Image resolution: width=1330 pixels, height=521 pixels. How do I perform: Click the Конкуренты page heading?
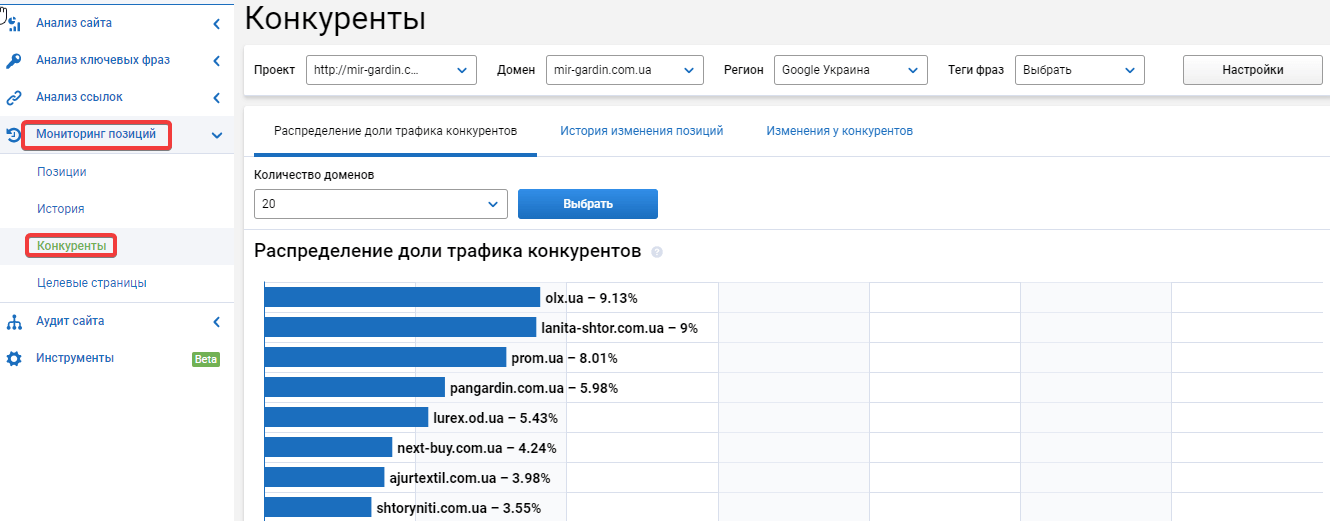[335, 19]
